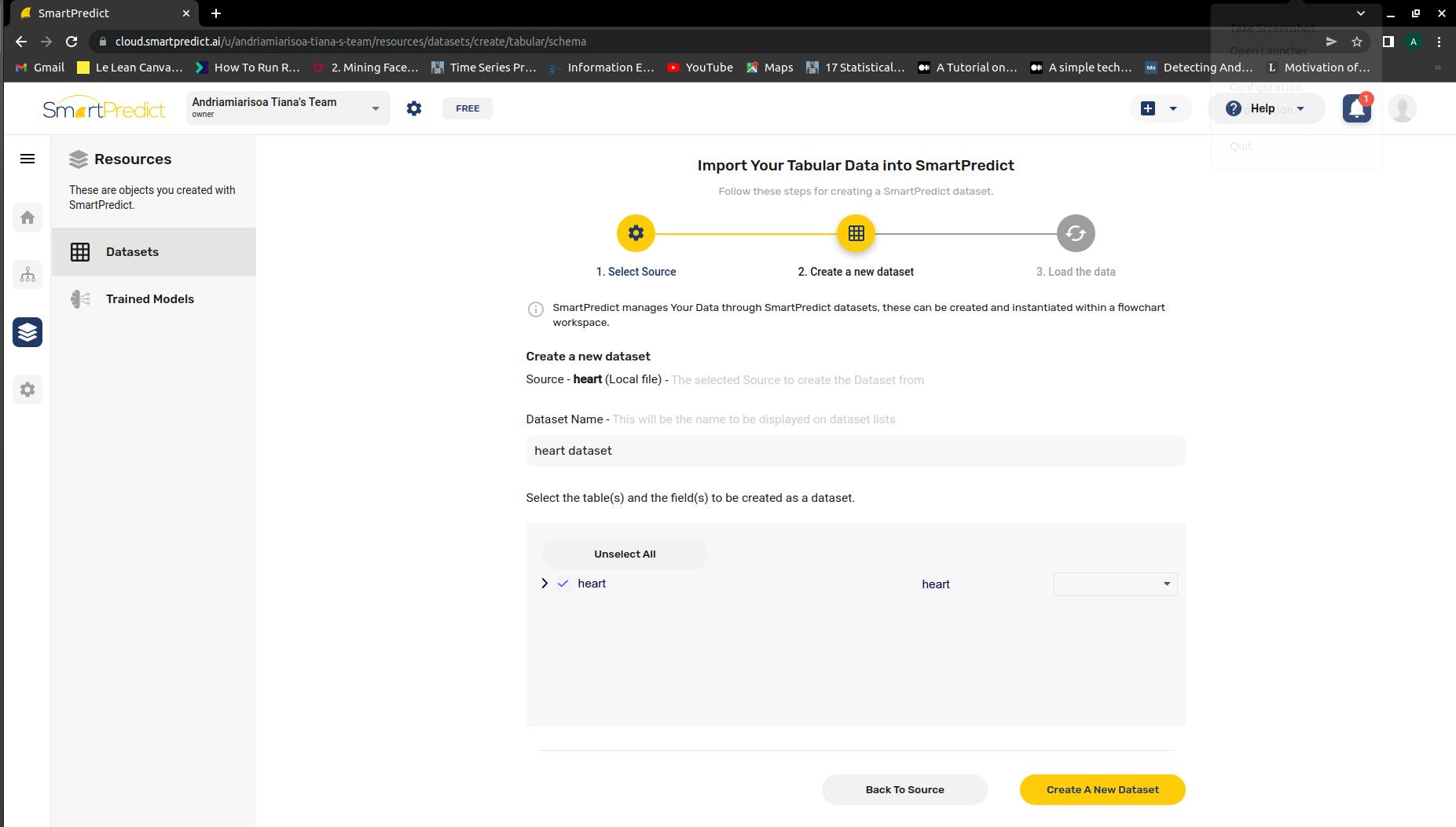The image size is (1456, 827).
Task: Click the Create a new dataset step circle
Action: pos(856,233)
